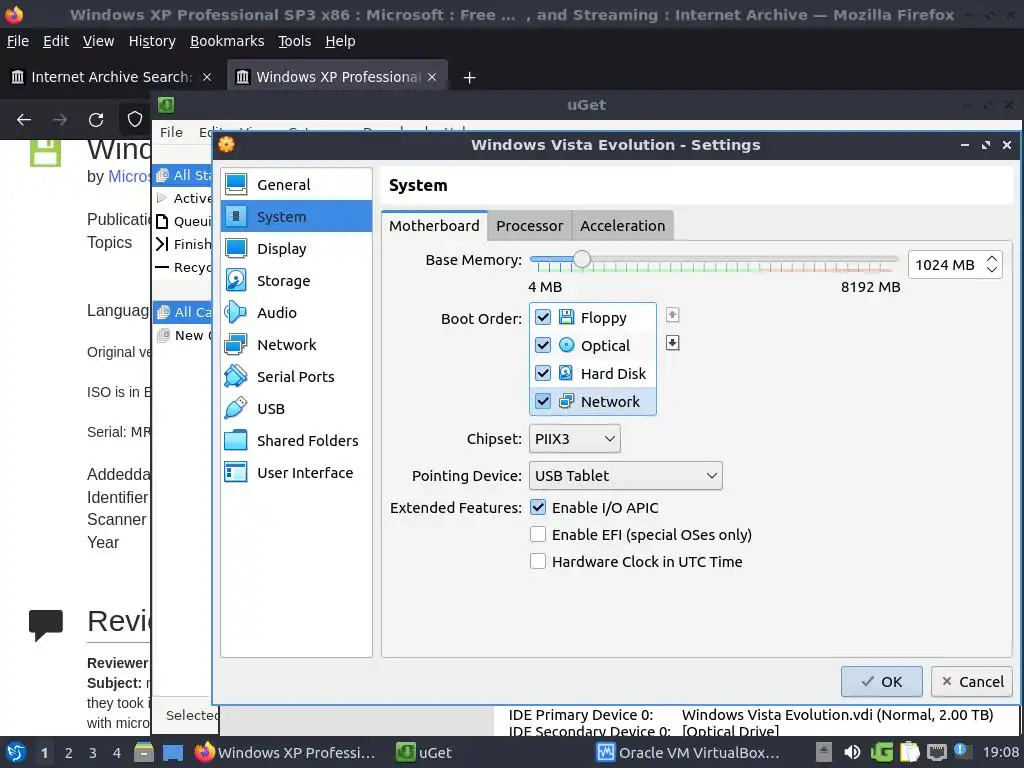Open the General settings category
This screenshot has height=768, width=1024.
(296, 185)
